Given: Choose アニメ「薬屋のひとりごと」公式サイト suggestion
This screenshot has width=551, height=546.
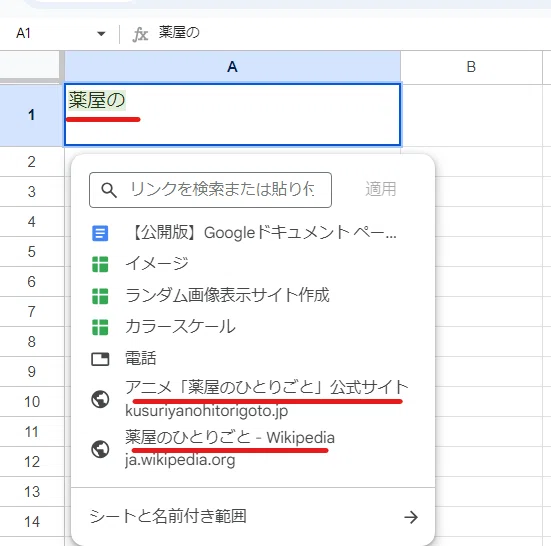Looking at the screenshot, I should click(x=253, y=399).
